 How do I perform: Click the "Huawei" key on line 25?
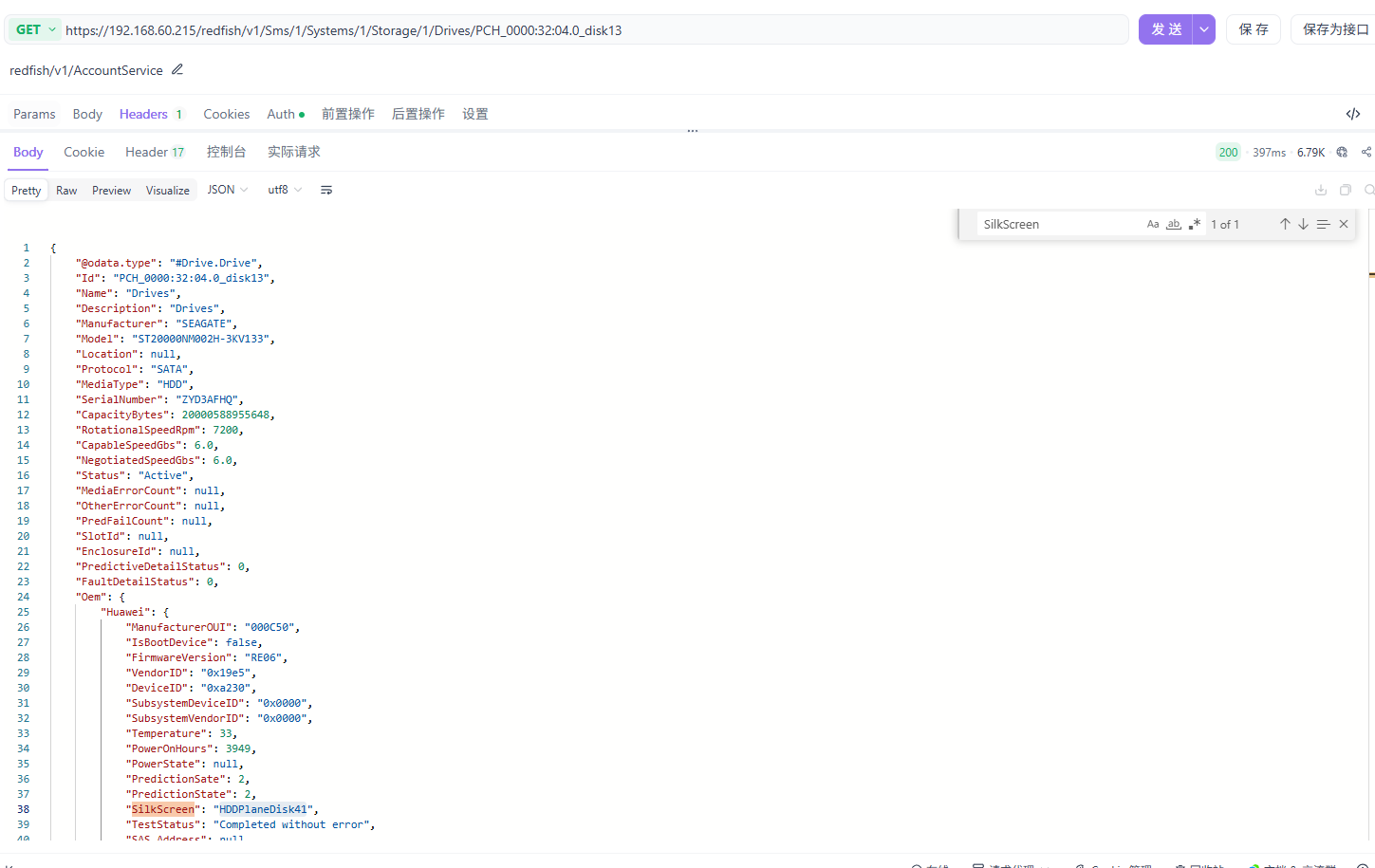125,612
